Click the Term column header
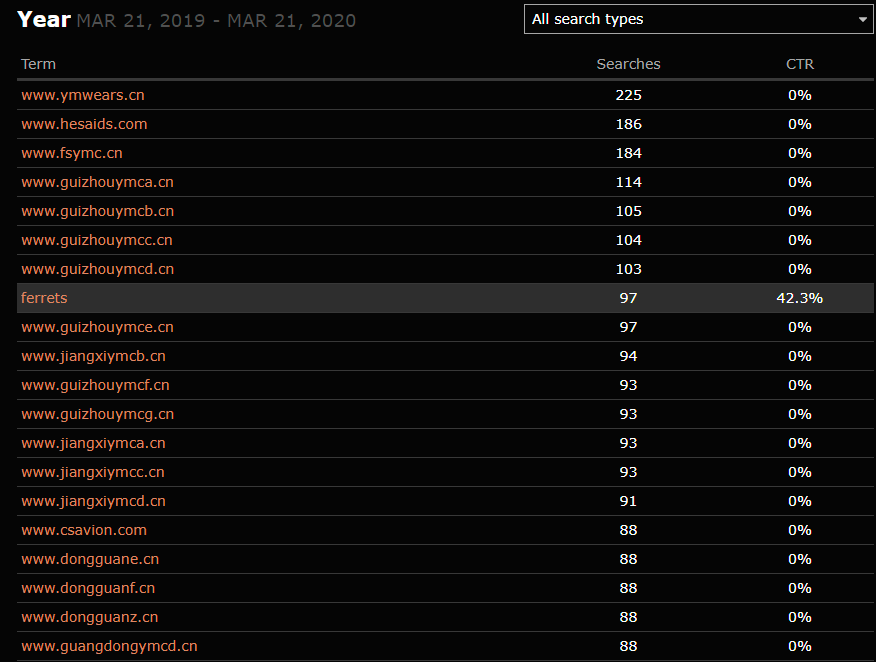 point(39,64)
